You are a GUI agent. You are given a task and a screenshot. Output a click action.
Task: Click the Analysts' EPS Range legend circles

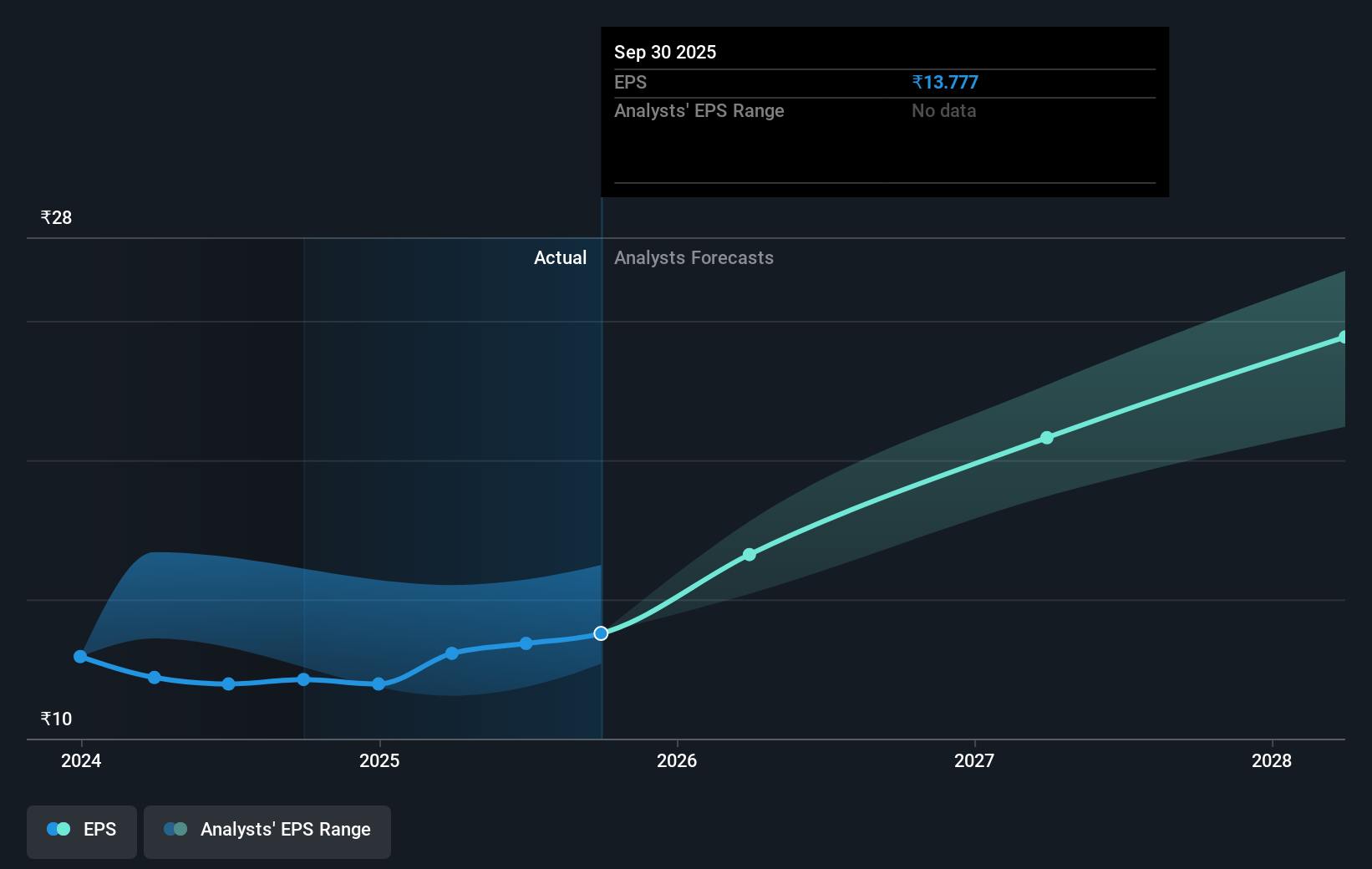[x=175, y=829]
